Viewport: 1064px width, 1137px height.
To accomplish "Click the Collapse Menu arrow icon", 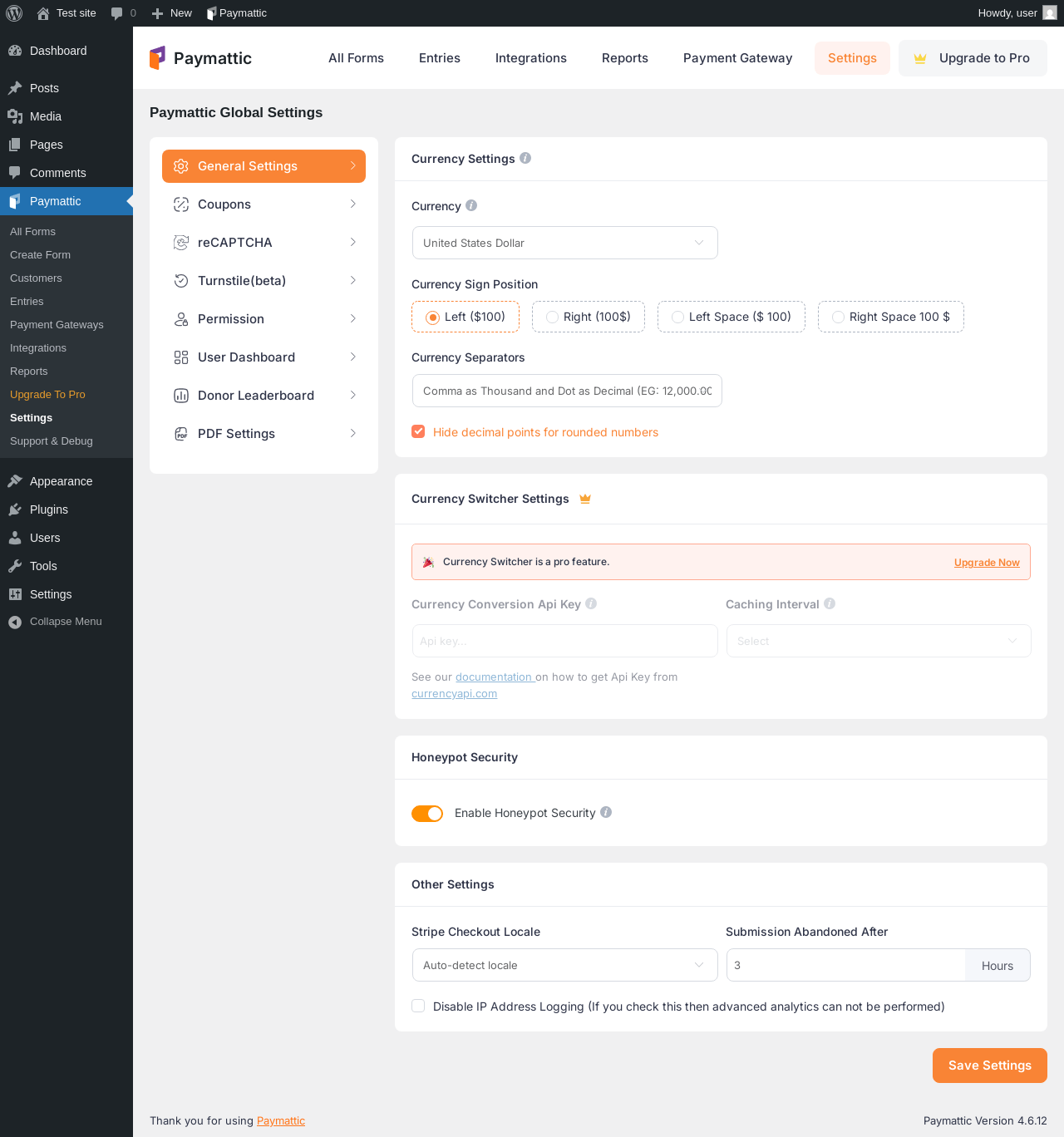I will (15, 622).
